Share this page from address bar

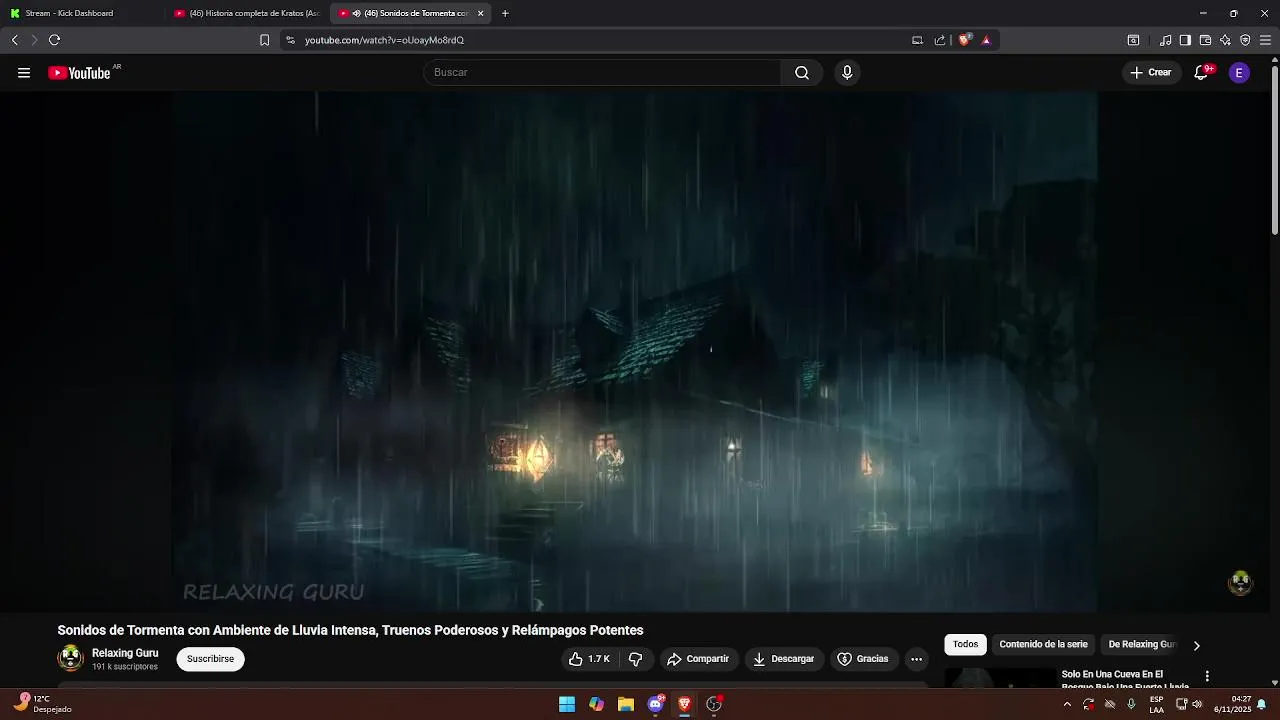940,40
